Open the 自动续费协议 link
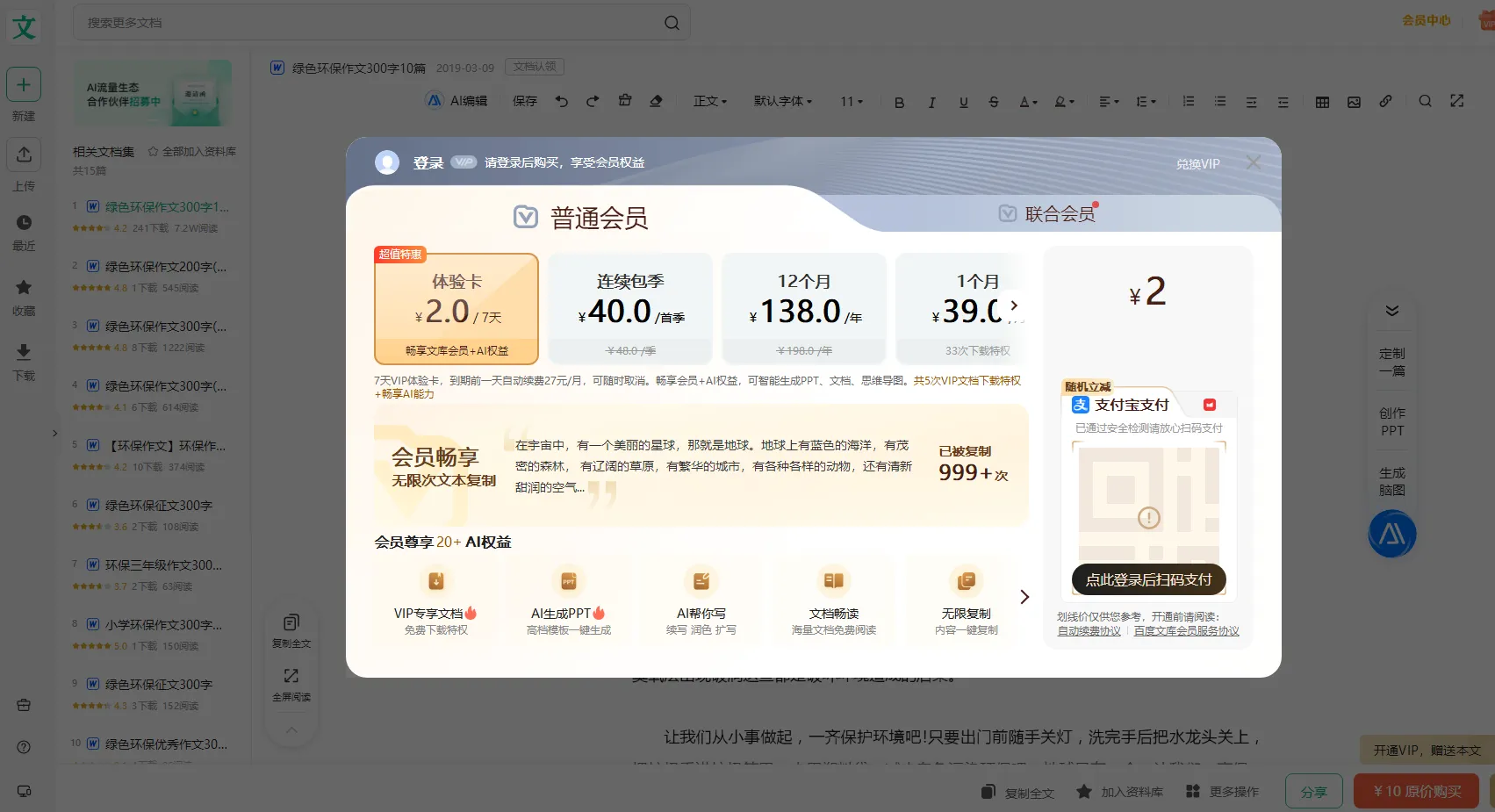 tap(1089, 631)
